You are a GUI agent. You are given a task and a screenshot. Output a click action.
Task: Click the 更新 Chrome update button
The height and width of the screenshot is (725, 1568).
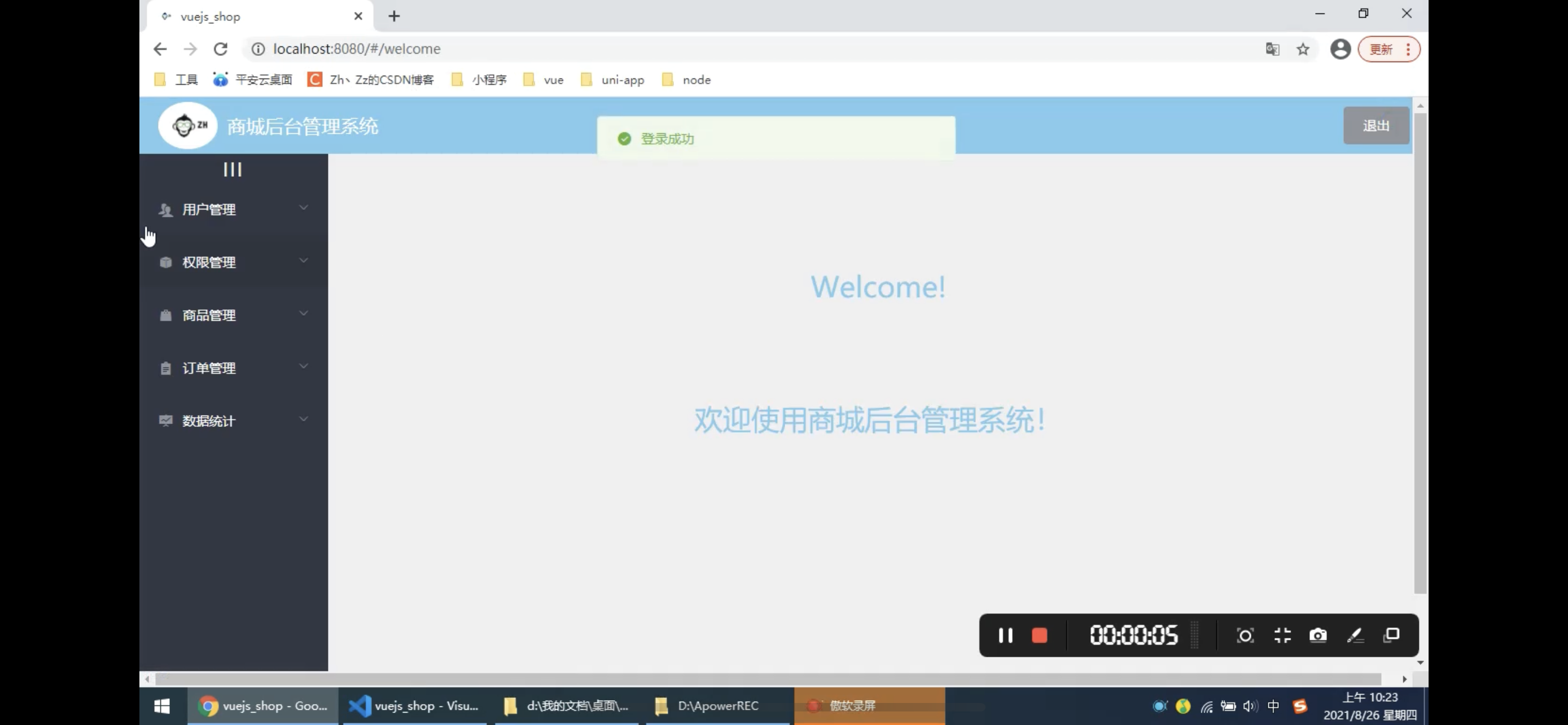coord(1389,49)
